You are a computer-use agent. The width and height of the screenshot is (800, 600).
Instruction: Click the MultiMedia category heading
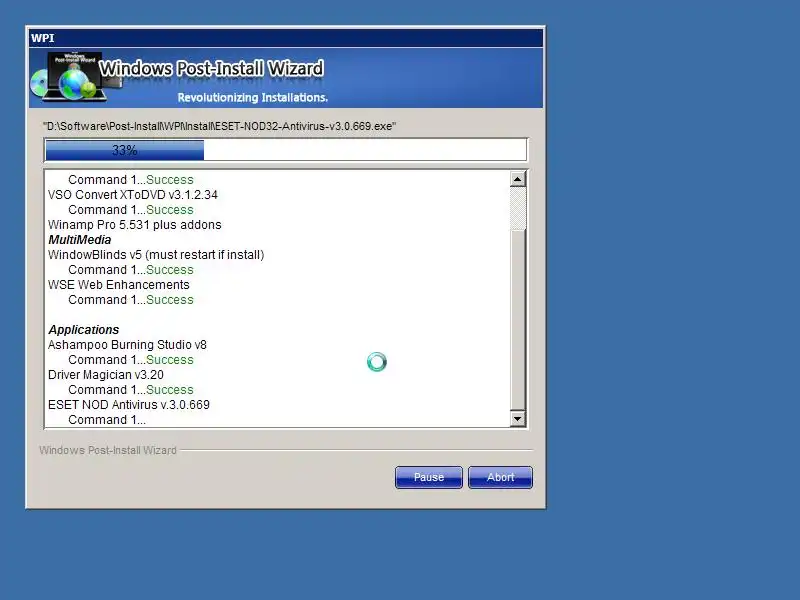[x=80, y=240]
